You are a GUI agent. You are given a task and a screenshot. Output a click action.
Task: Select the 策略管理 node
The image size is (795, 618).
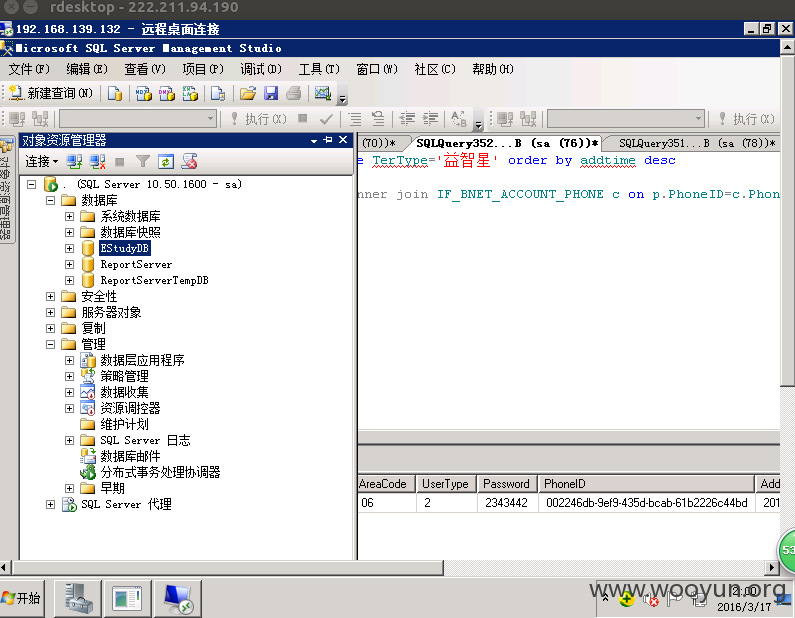[x=125, y=376]
